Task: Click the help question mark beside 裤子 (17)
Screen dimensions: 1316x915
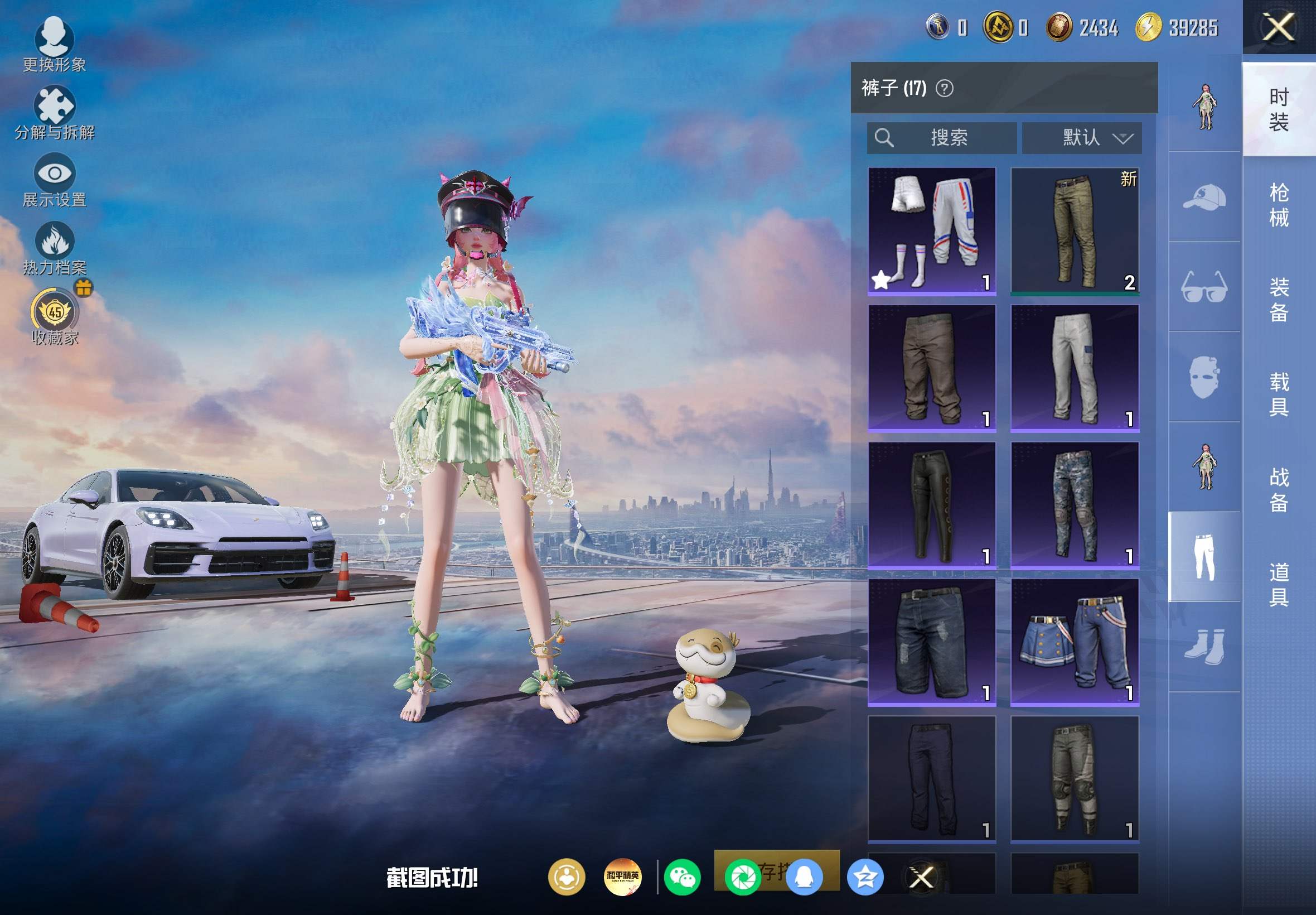Action: click(944, 88)
